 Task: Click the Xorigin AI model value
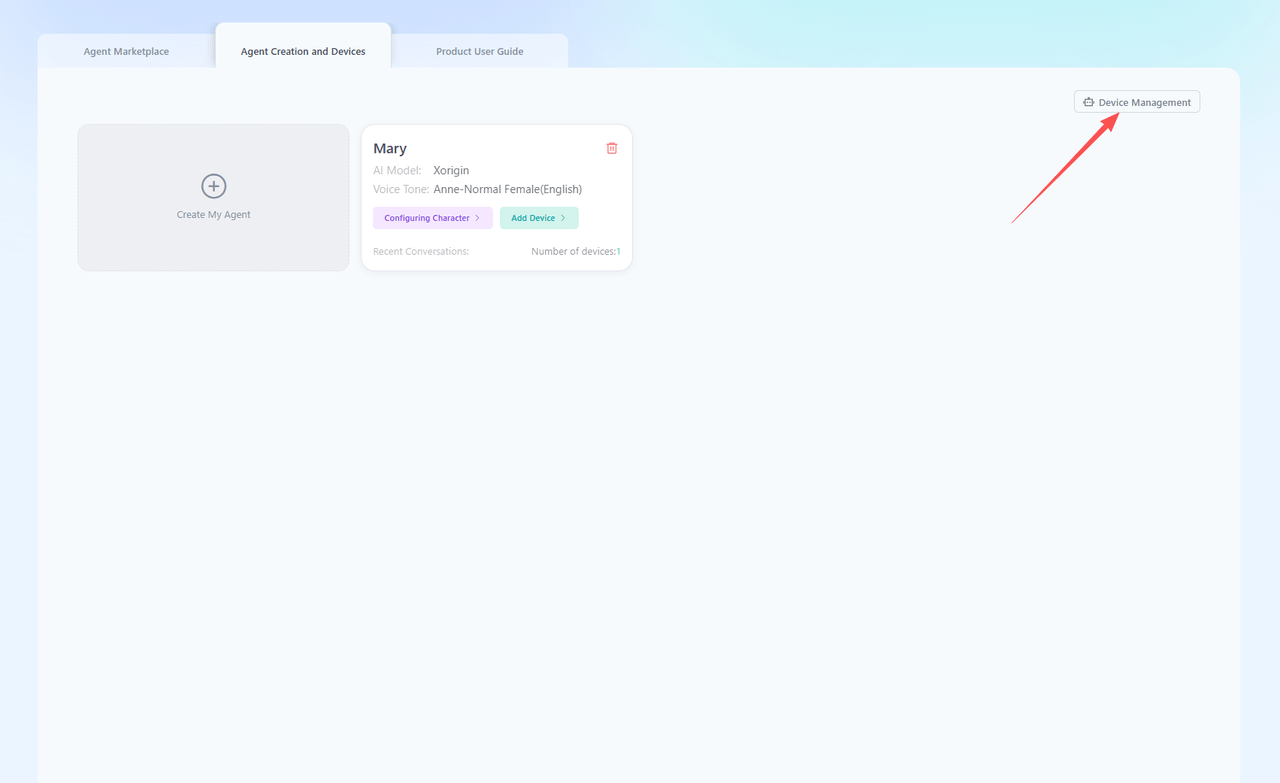[451, 171]
